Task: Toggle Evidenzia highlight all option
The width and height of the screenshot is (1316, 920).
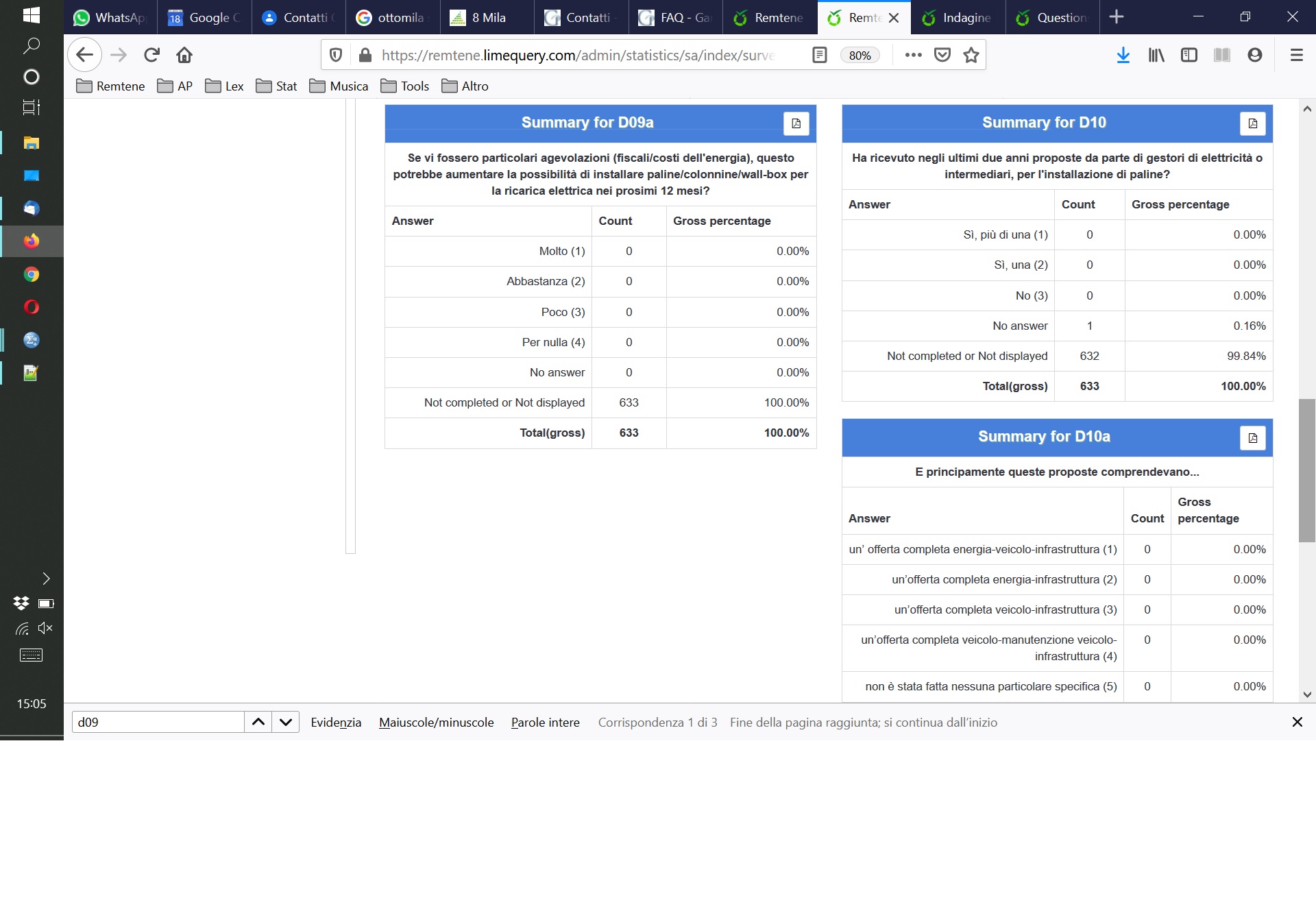Action: pos(336,722)
